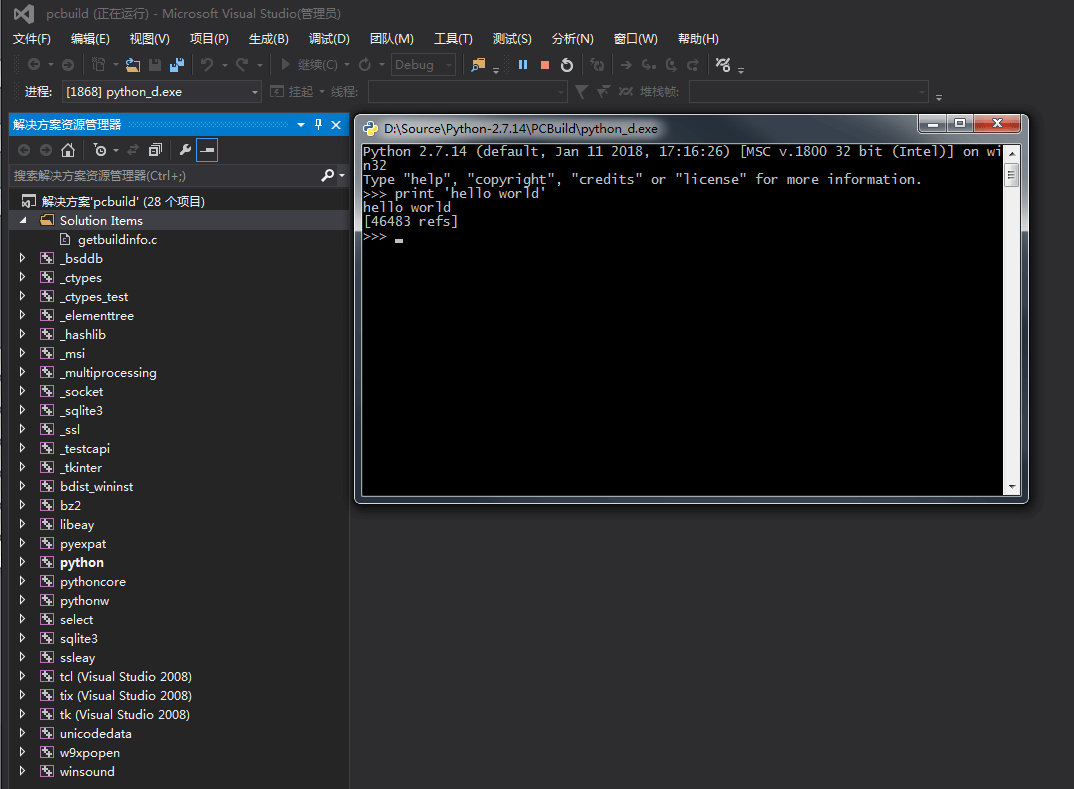Collapse the Solution Items folder
This screenshot has height=789, width=1074.
tap(23, 221)
